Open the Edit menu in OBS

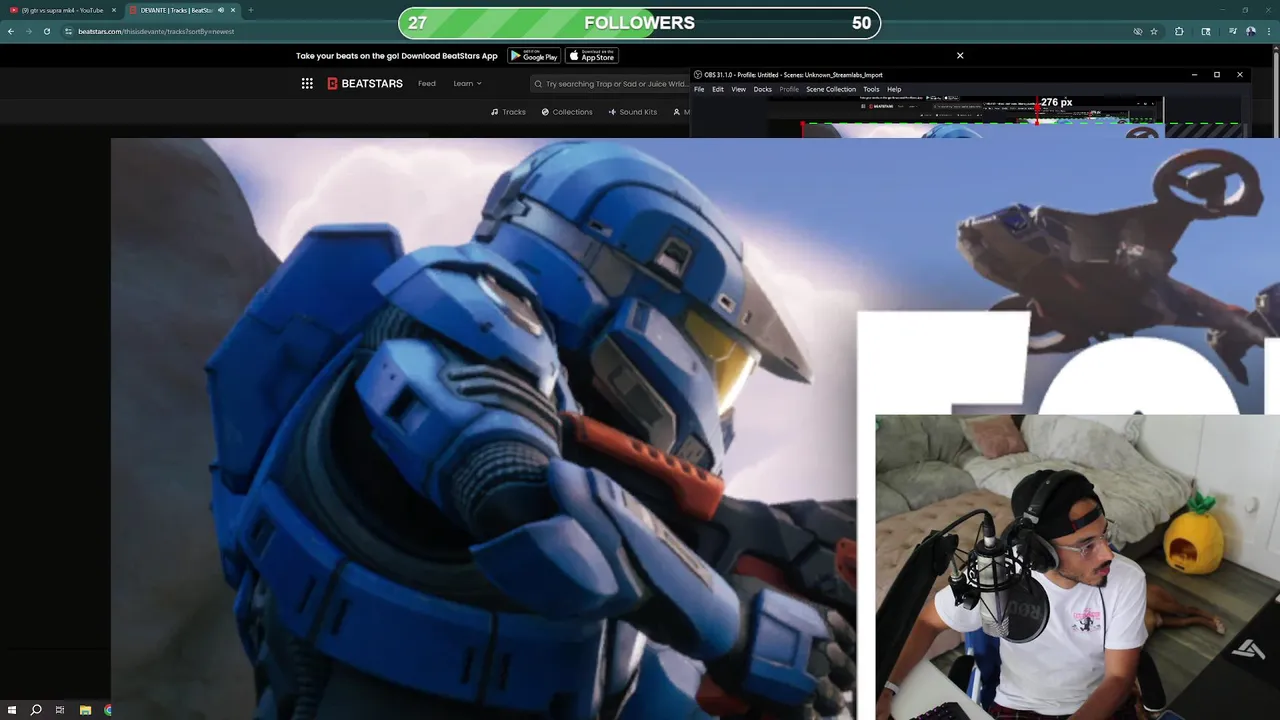[718, 89]
